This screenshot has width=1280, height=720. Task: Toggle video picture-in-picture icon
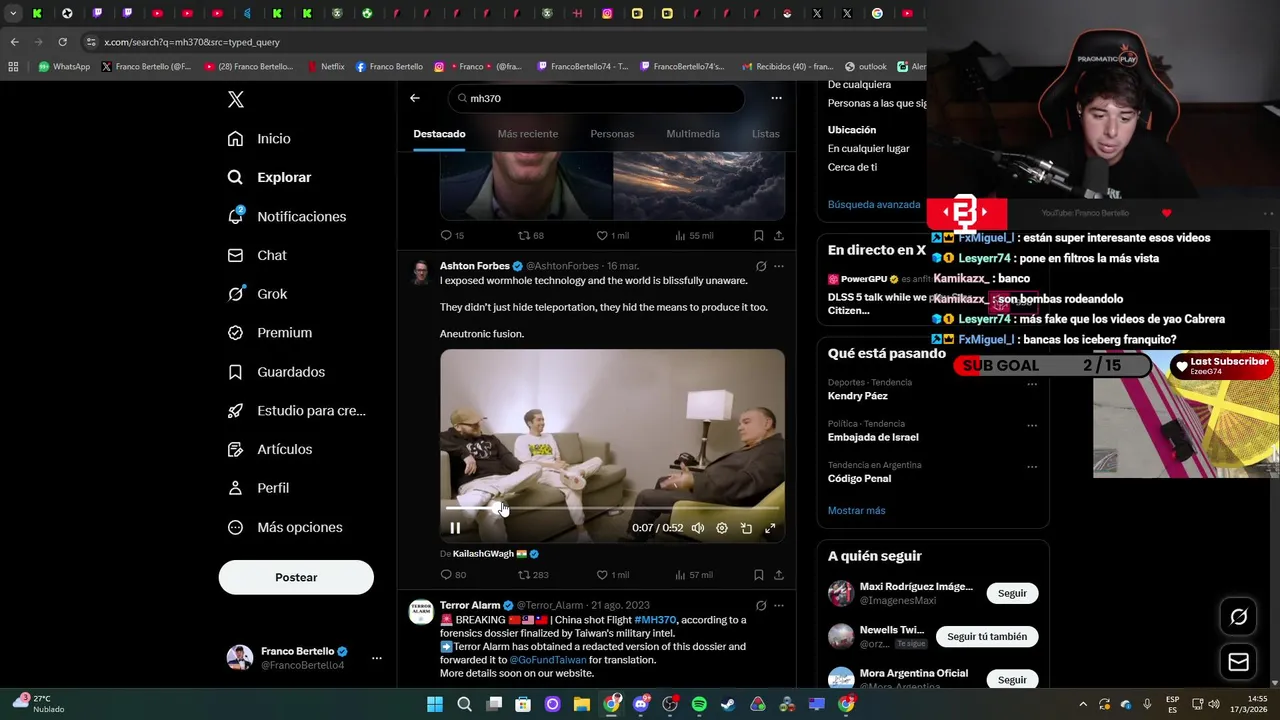tap(746, 528)
